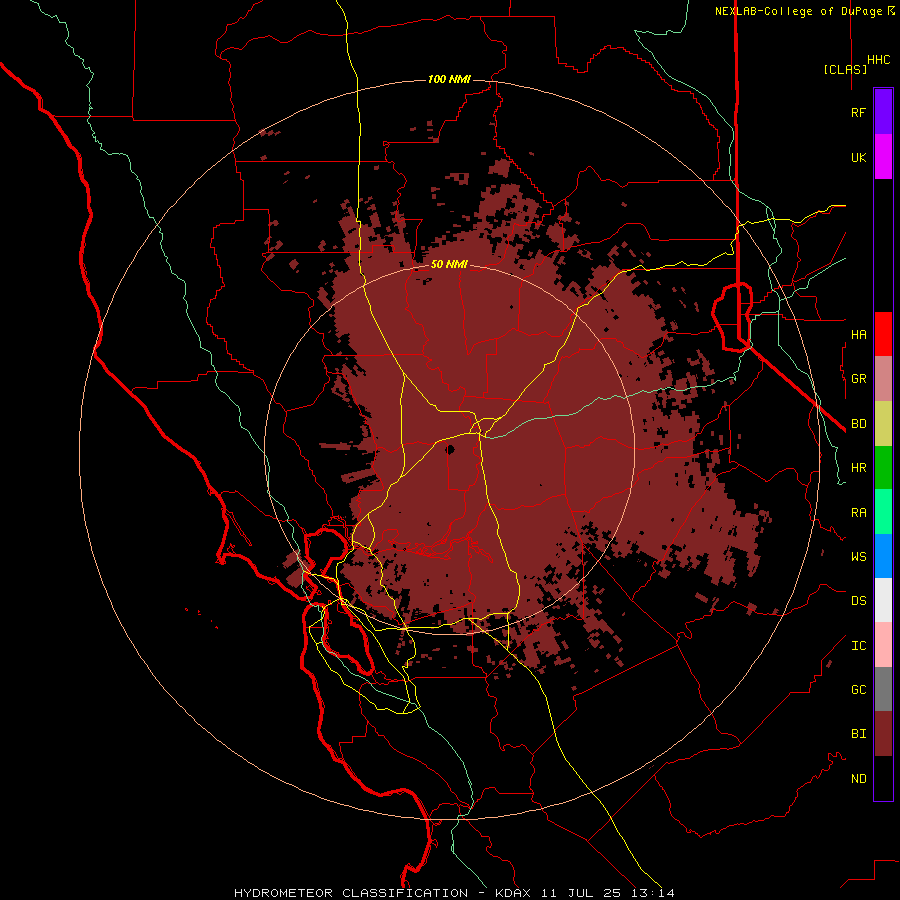Click the RA legend label
This screenshot has height=900, width=900.
pos(858,512)
